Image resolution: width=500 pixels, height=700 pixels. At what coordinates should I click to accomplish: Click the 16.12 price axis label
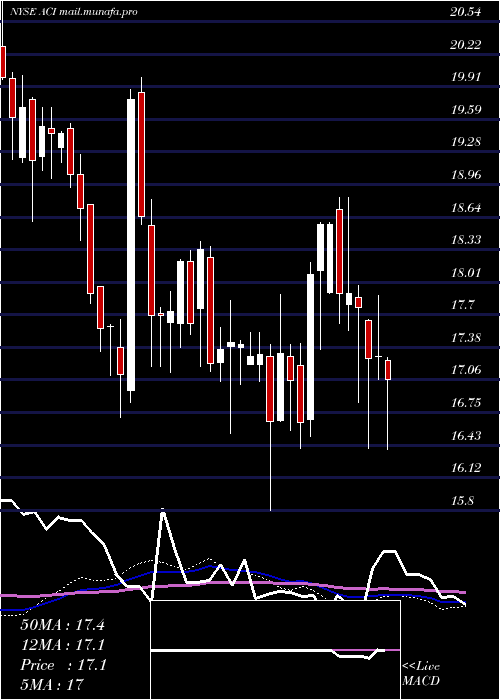coord(466,467)
